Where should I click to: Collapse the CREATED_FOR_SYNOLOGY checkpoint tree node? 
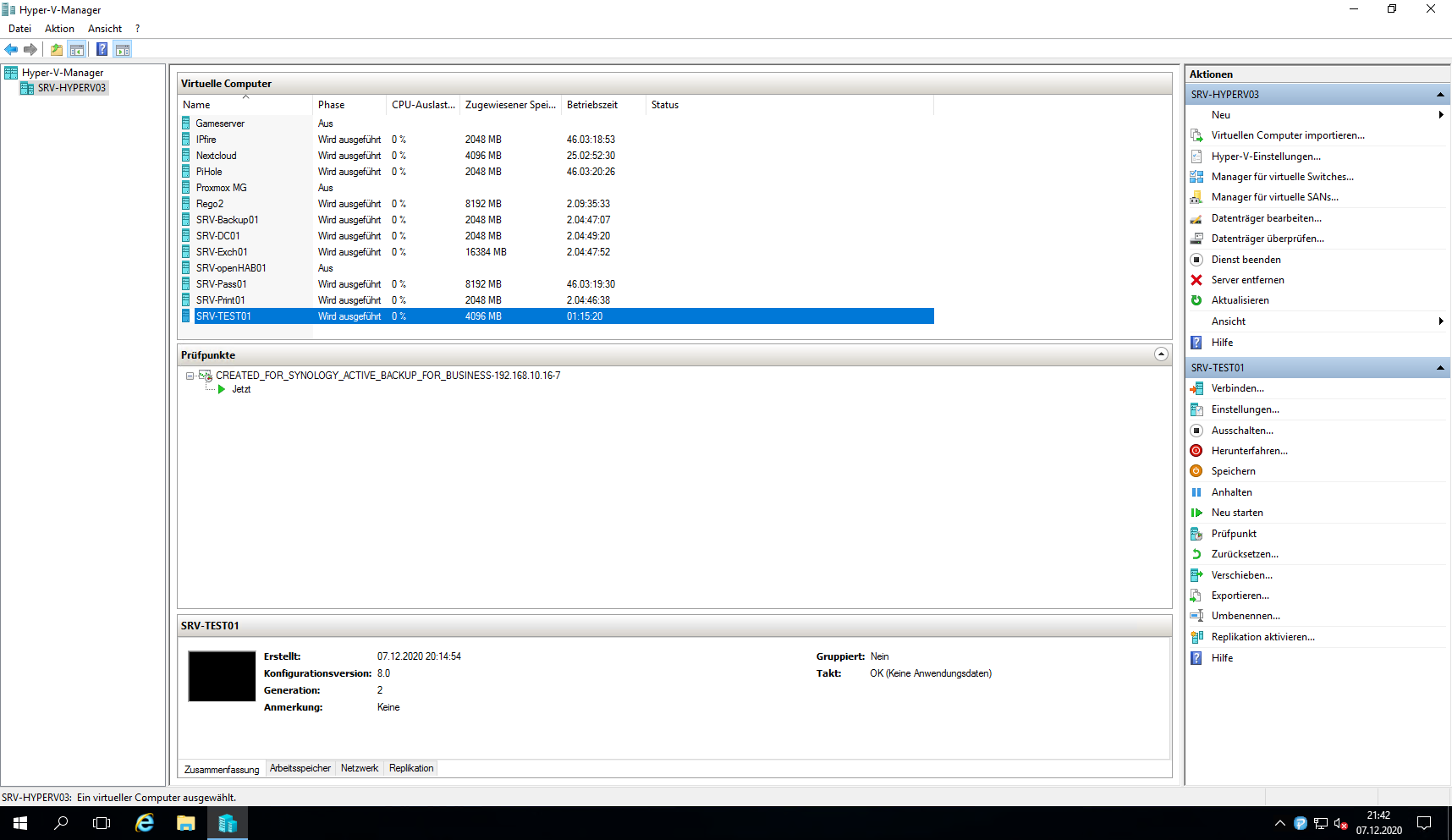[x=190, y=376]
